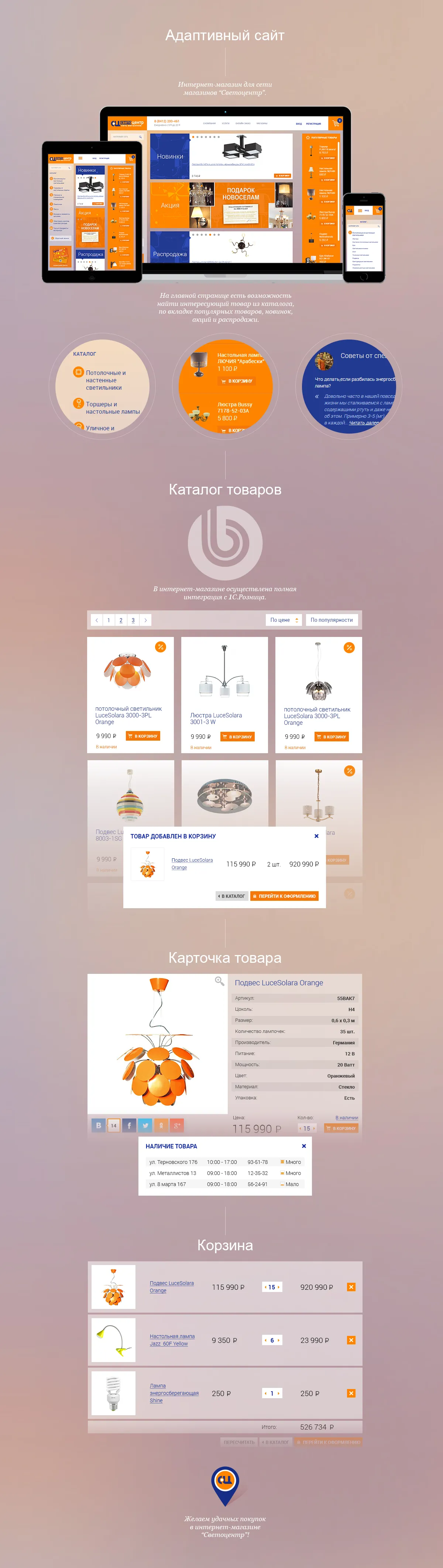Share product via Facebook icon
Image resolution: width=443 pixels, height=1568 pixels.
[130, 1126]
